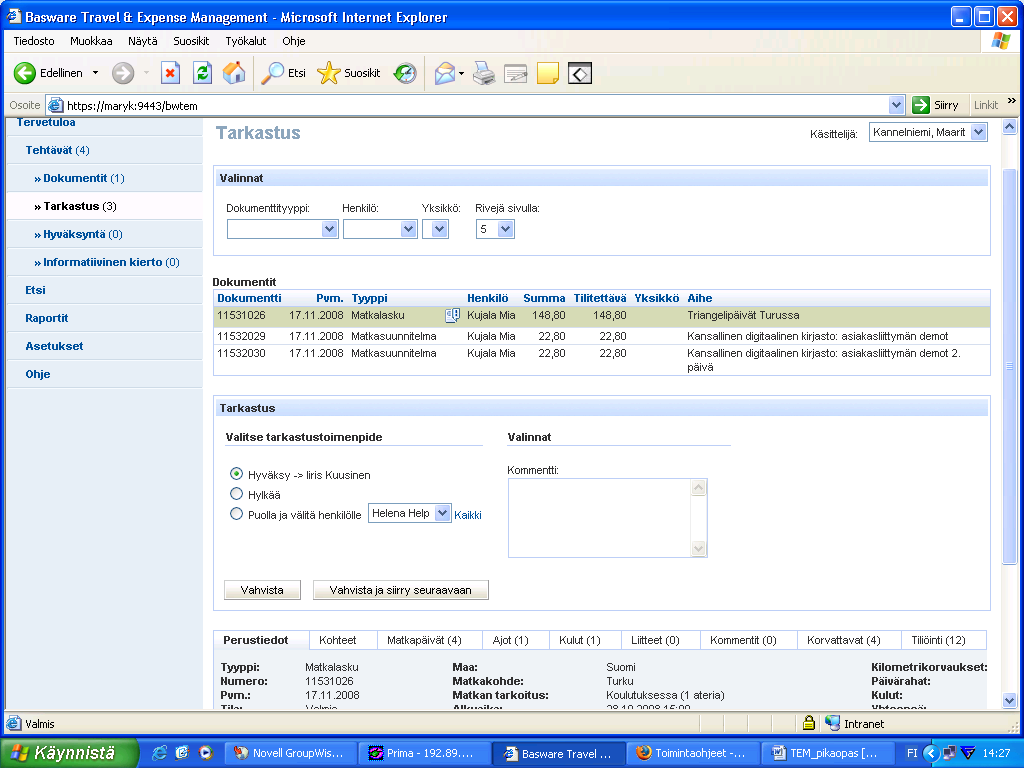Open TEM_pikaopas Word document from taskbar

827,753
